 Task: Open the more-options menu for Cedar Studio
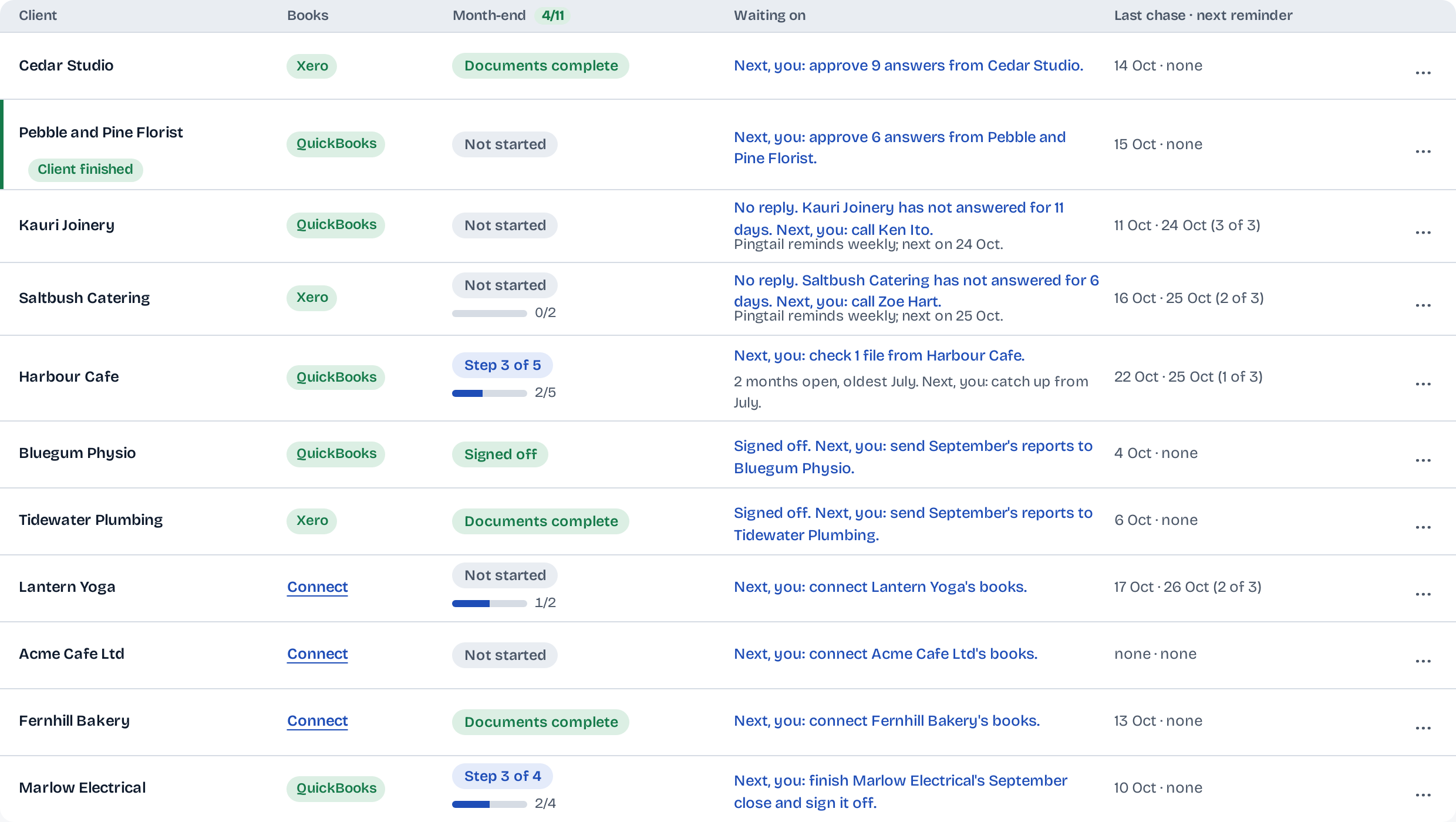click(x=1423, y=73)
